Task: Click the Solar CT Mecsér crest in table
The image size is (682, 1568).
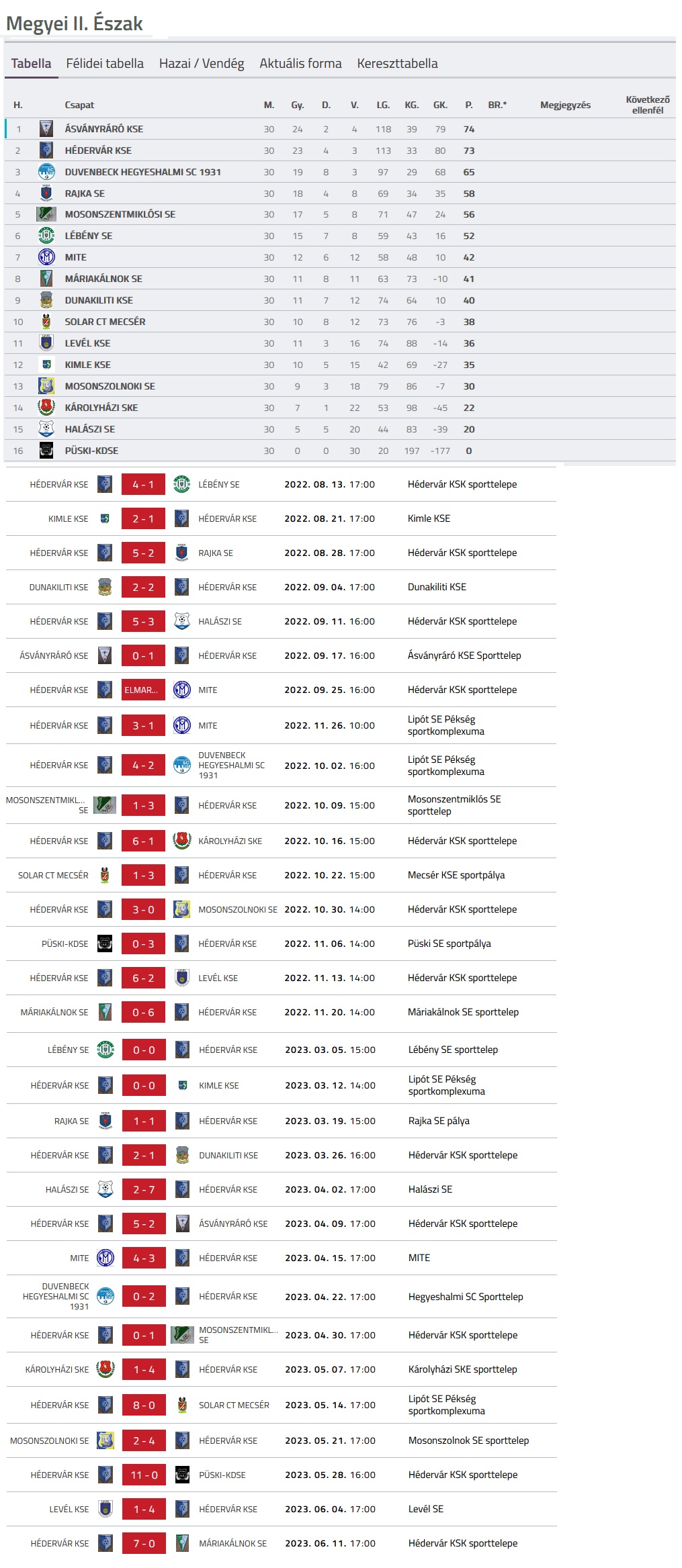Action: pos(46,322)
